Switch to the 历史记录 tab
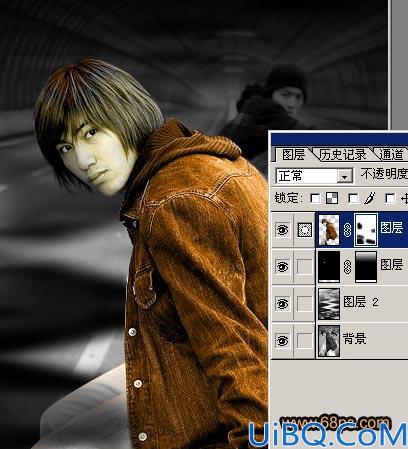The height and width of the screenshot is (449, 408). click(x=343, y=155)
